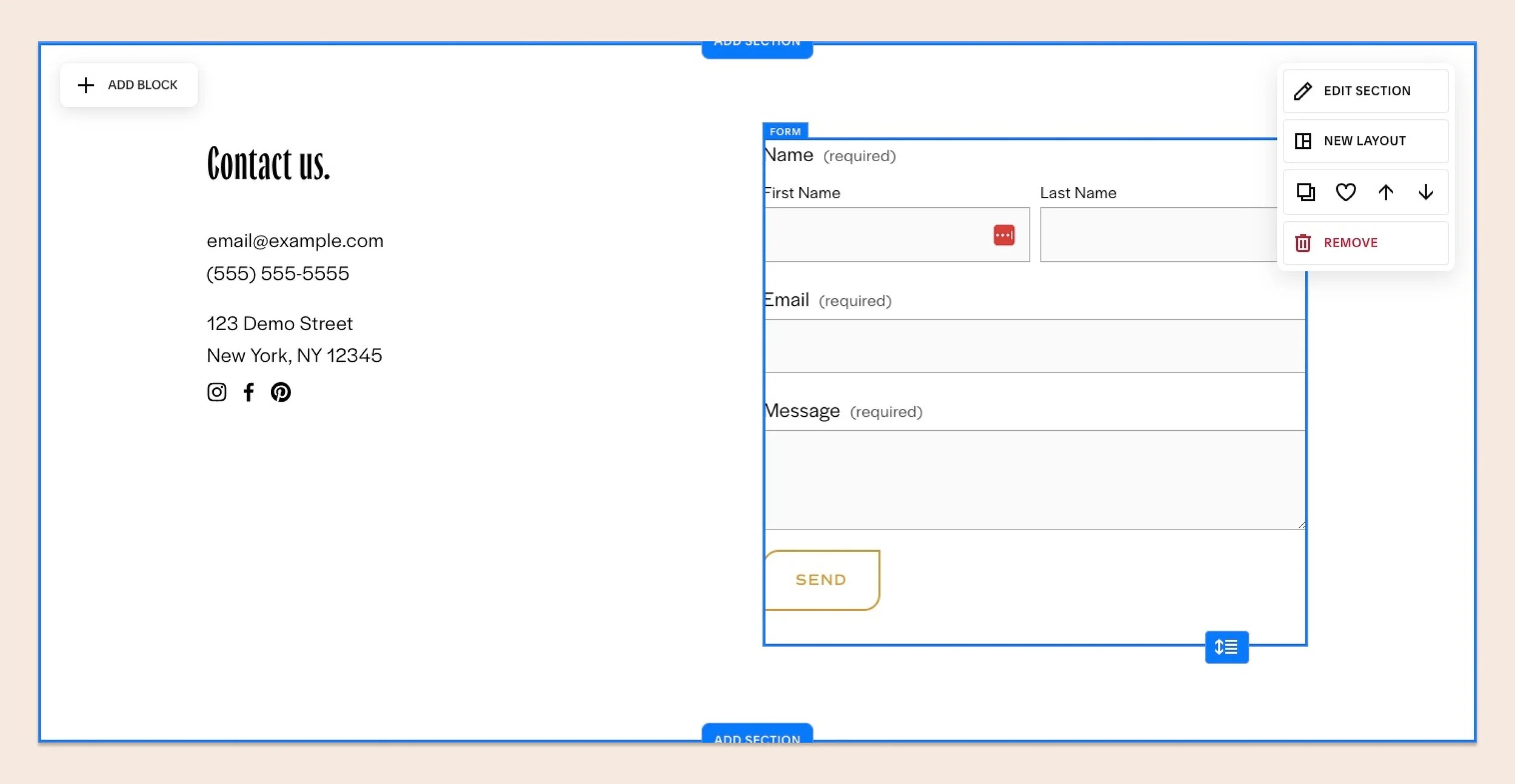Open Edit Section options
This screenshot has height=784, width=1515.
coord(1367,91)
